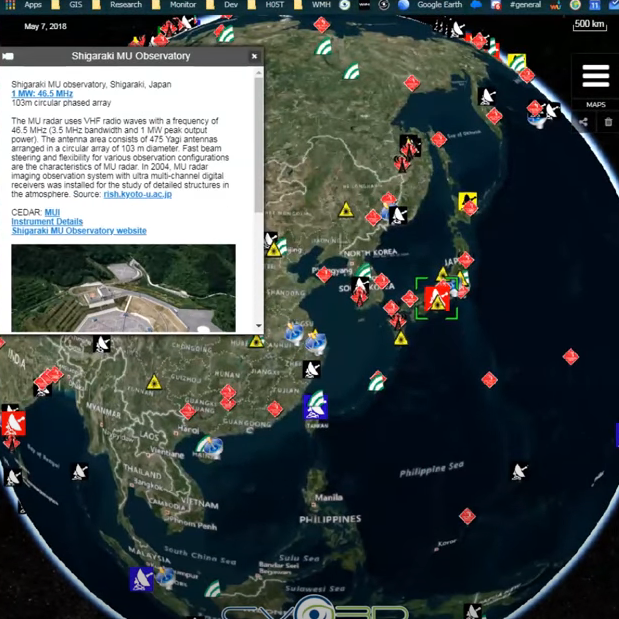Click the 'NORTH KOREA' country label
Screen dimensions: 619x619
370,253
